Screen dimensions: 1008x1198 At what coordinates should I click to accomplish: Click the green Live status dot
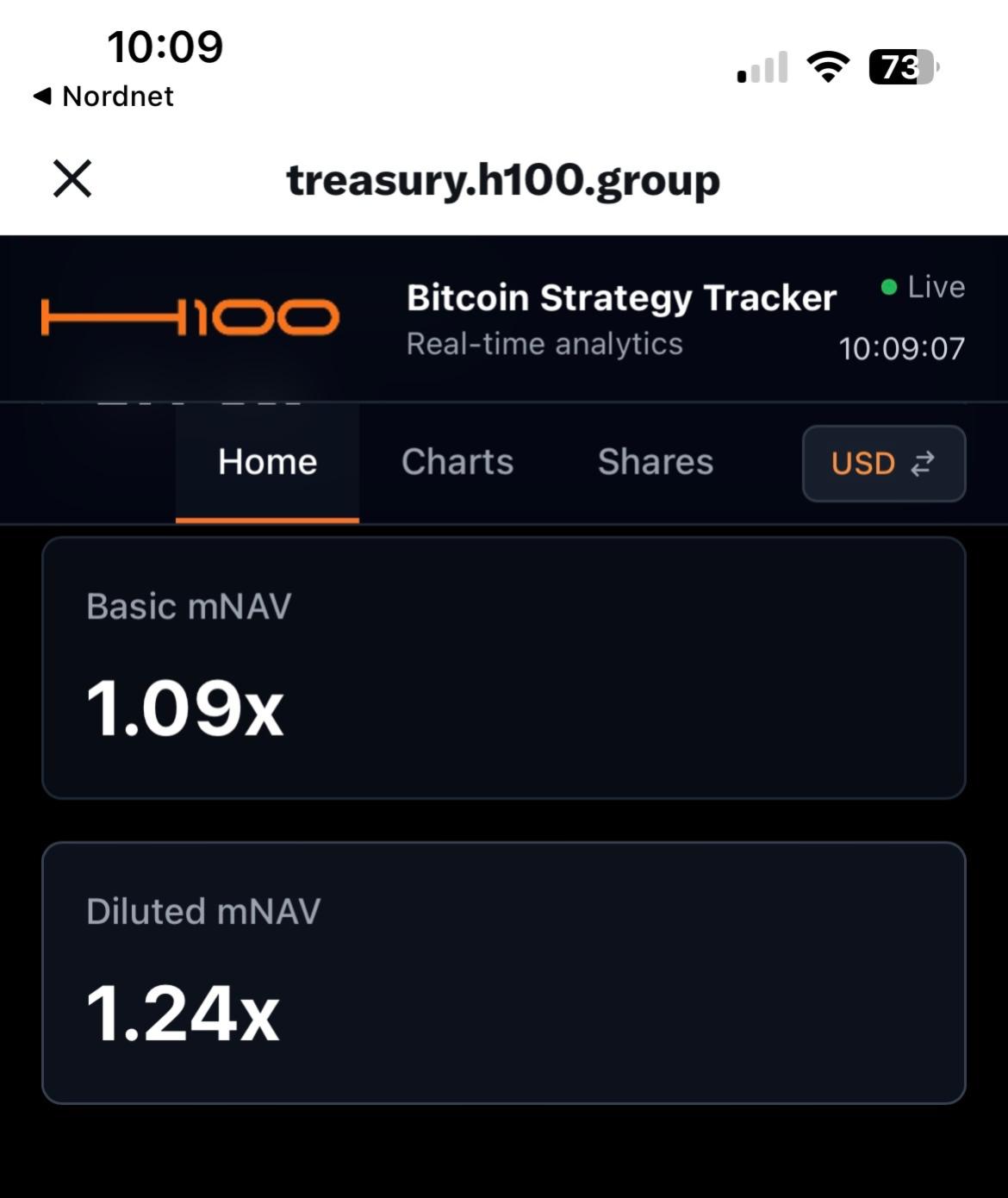[x=889, y=286]
